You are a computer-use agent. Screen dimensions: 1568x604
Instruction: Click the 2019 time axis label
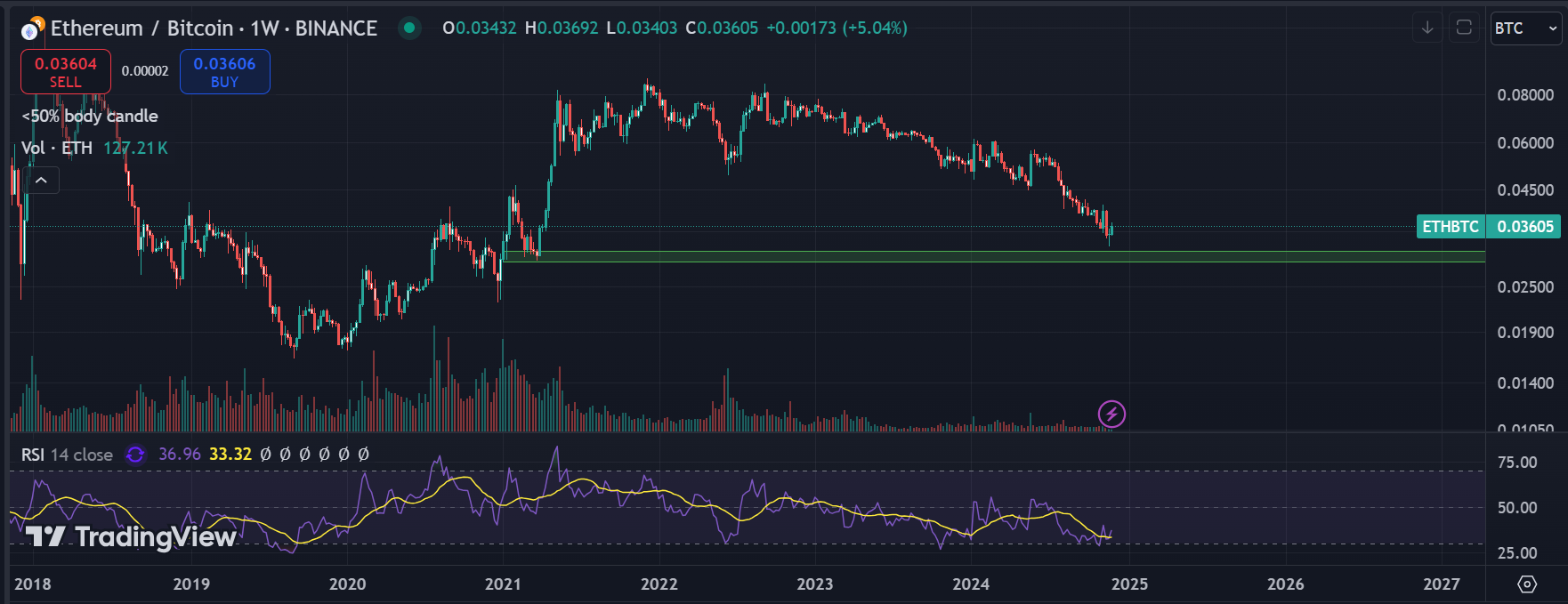click(191, 584)
